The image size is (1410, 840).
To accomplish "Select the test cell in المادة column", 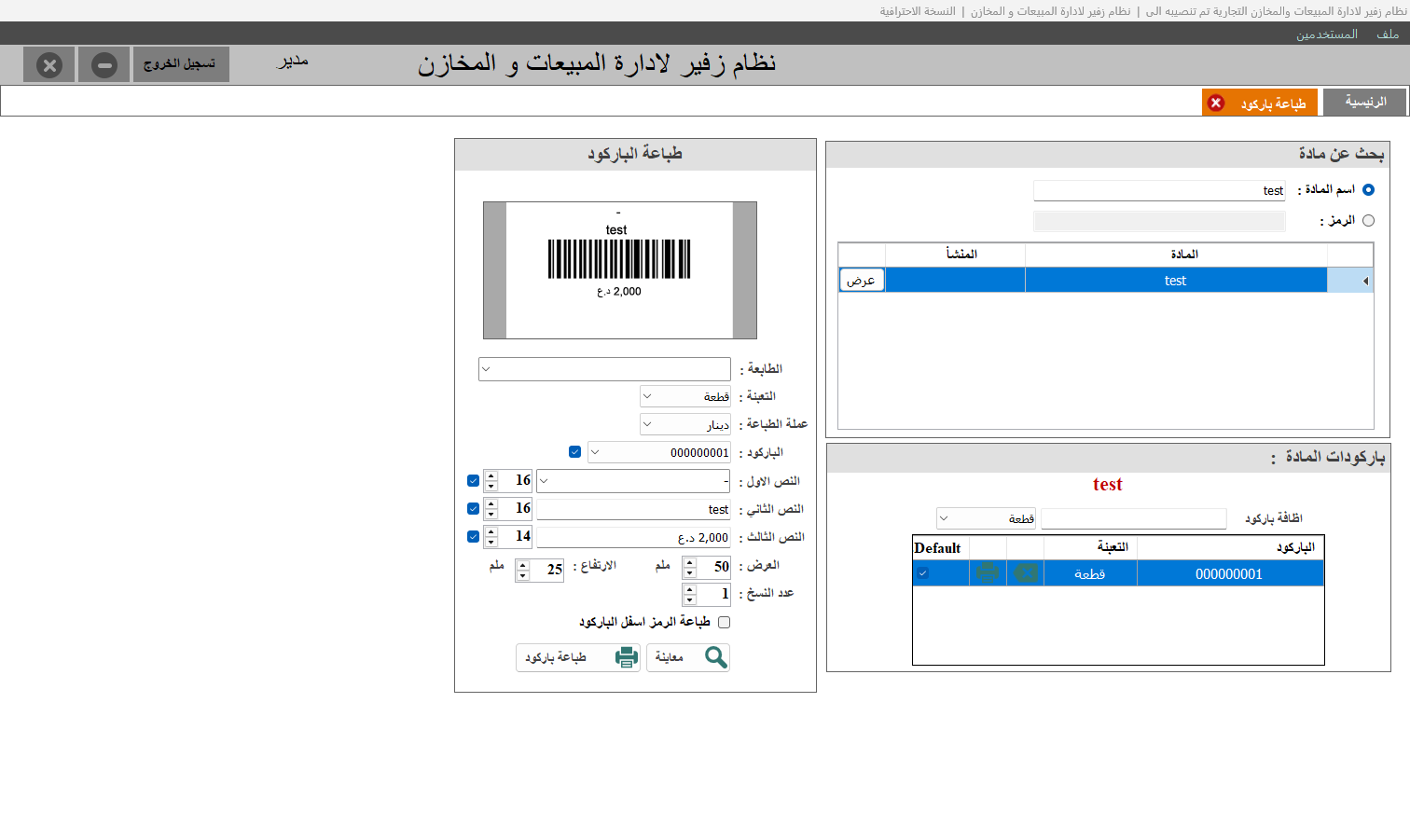I will point(1176,281).
